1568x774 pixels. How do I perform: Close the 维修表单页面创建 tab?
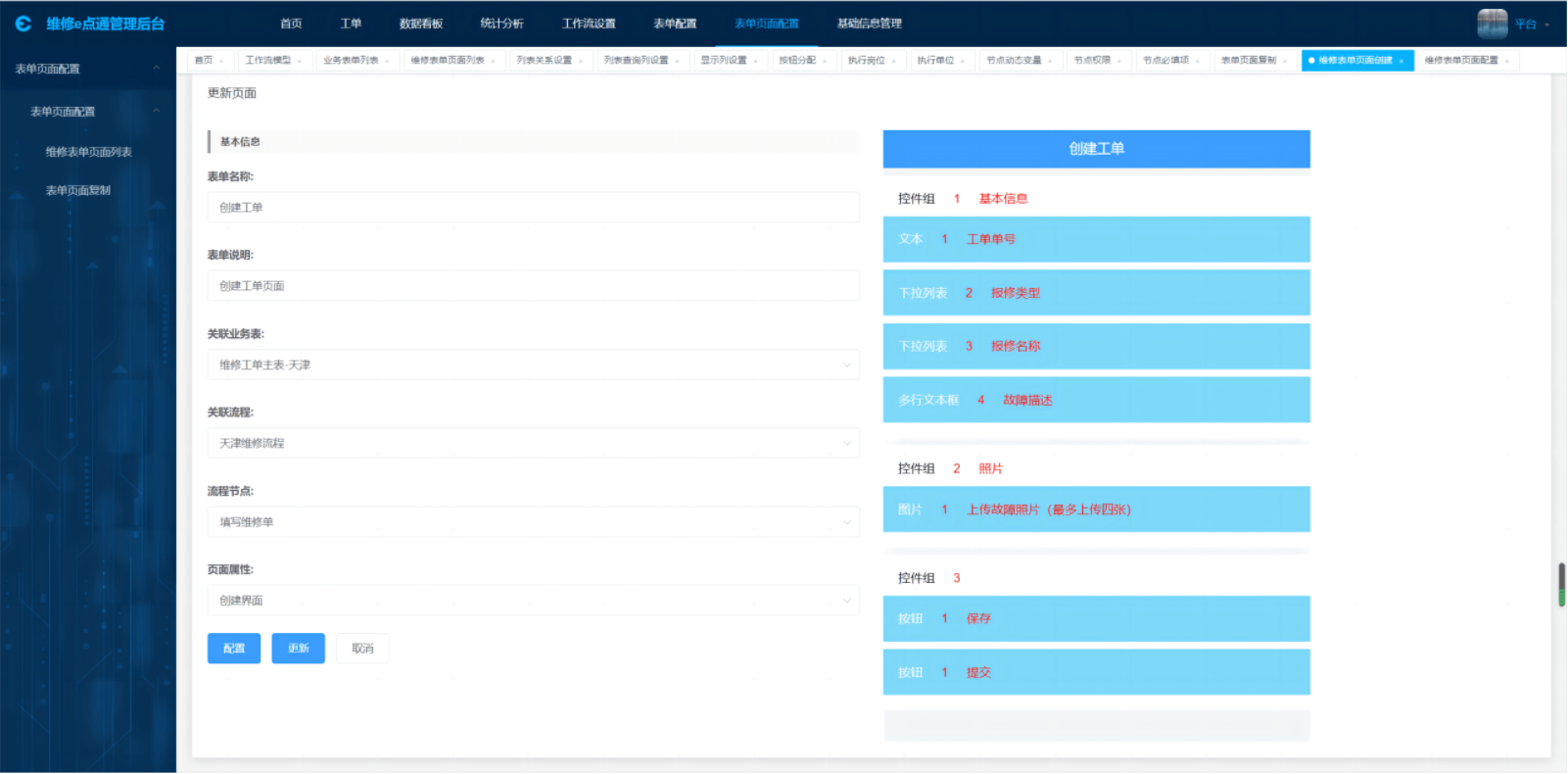1402,61
